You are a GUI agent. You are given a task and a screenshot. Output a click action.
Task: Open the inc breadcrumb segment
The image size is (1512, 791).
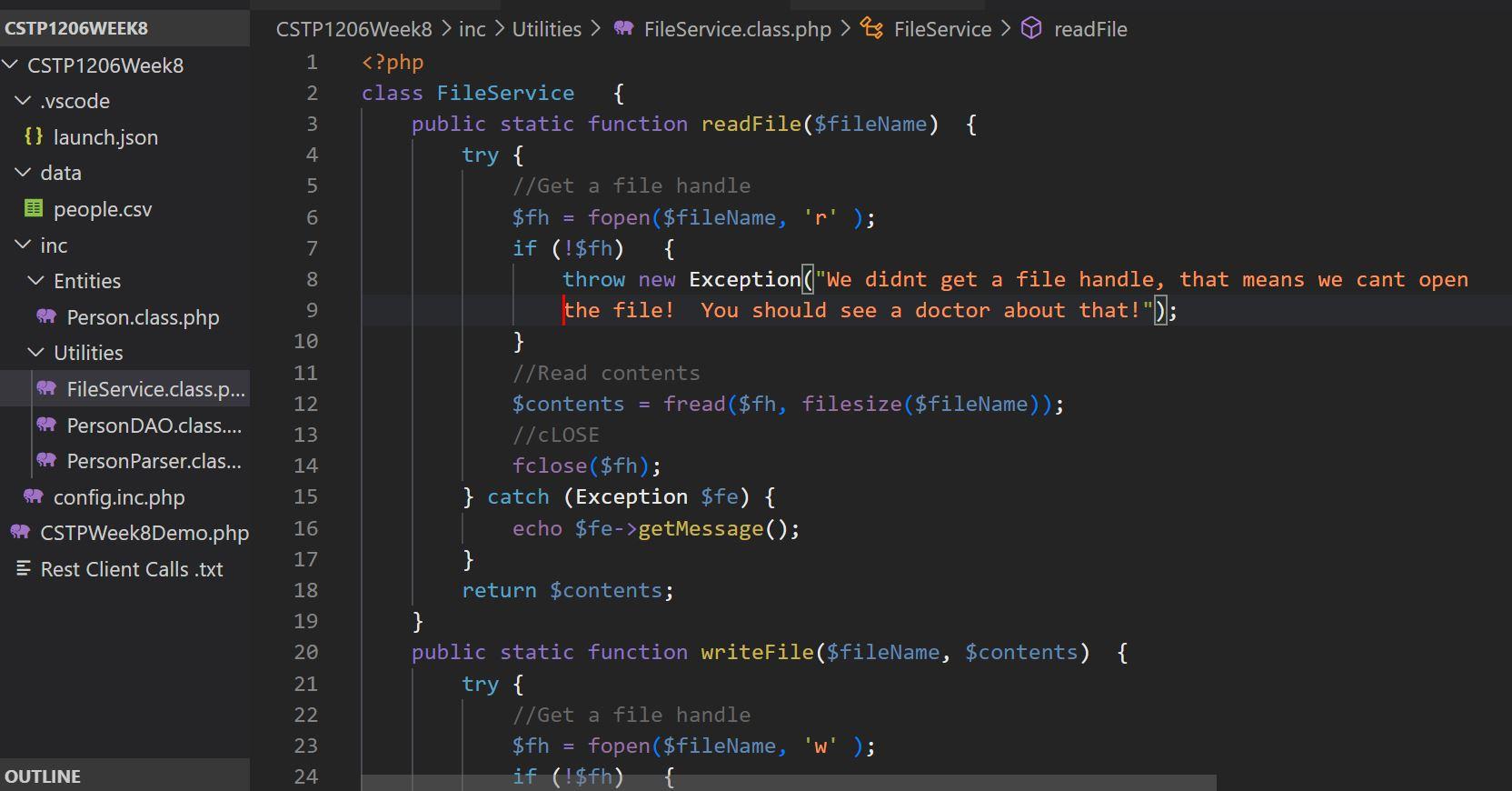472,29
